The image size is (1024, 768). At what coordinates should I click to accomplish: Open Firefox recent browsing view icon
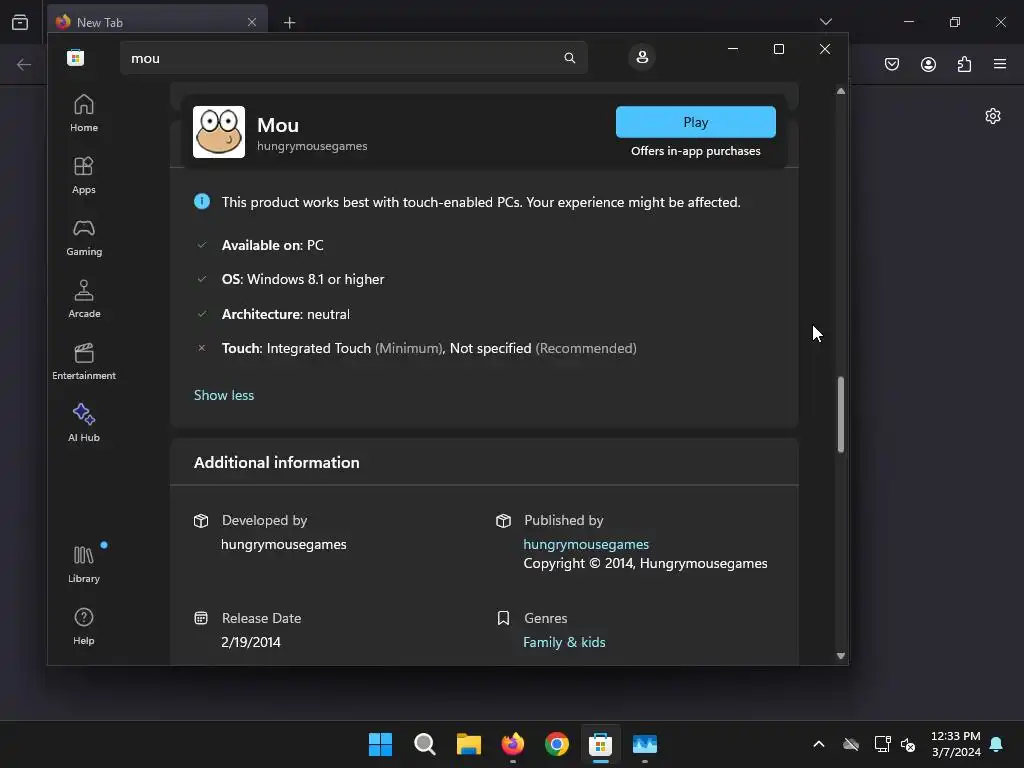click(20, 22)
